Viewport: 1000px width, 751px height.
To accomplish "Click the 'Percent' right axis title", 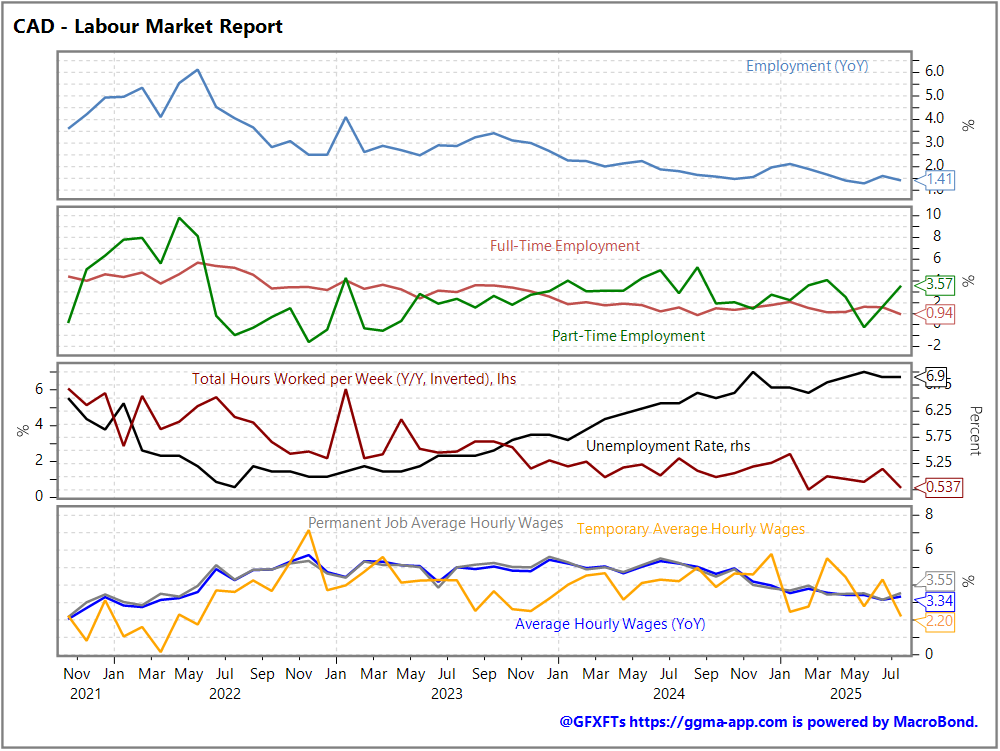I will click(x=975, y=430).
